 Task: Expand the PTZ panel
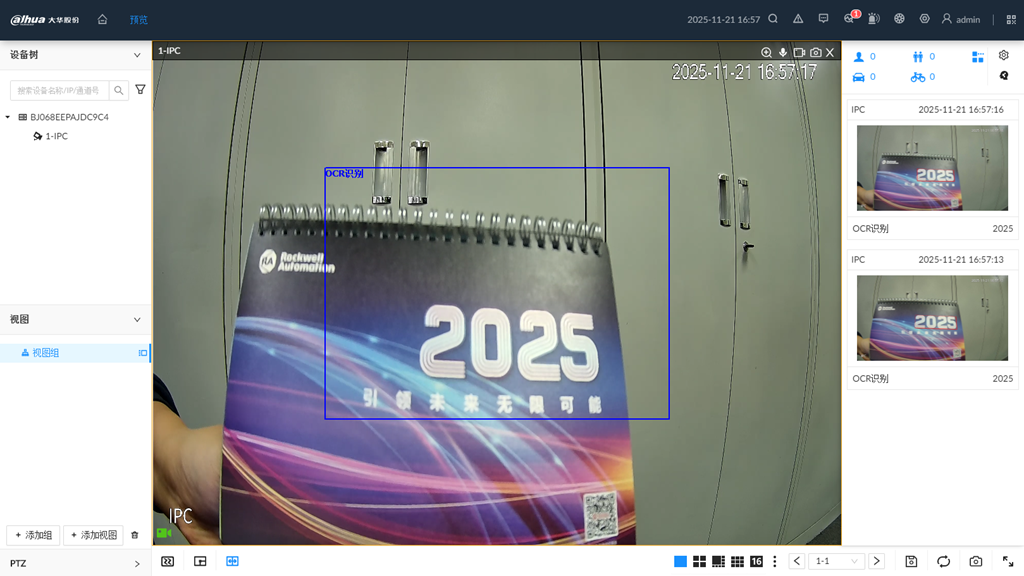pos(137,564)
